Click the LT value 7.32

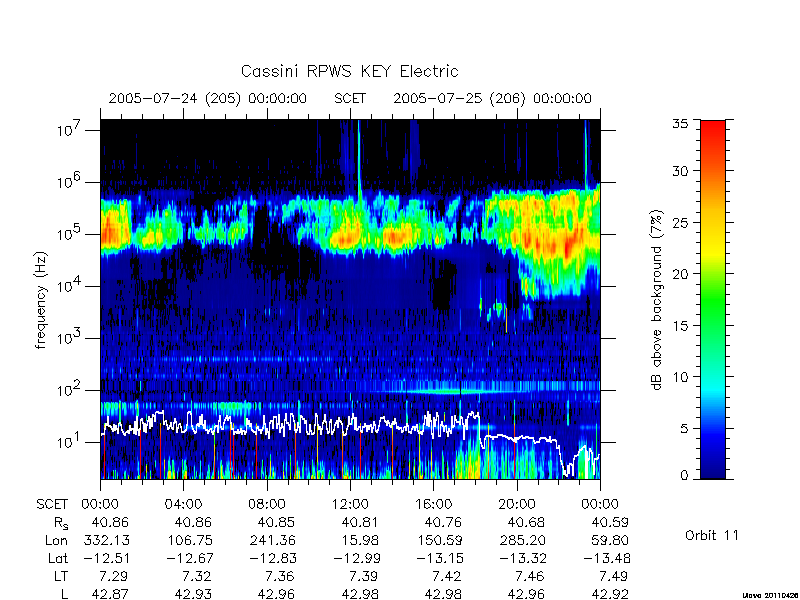197,577
